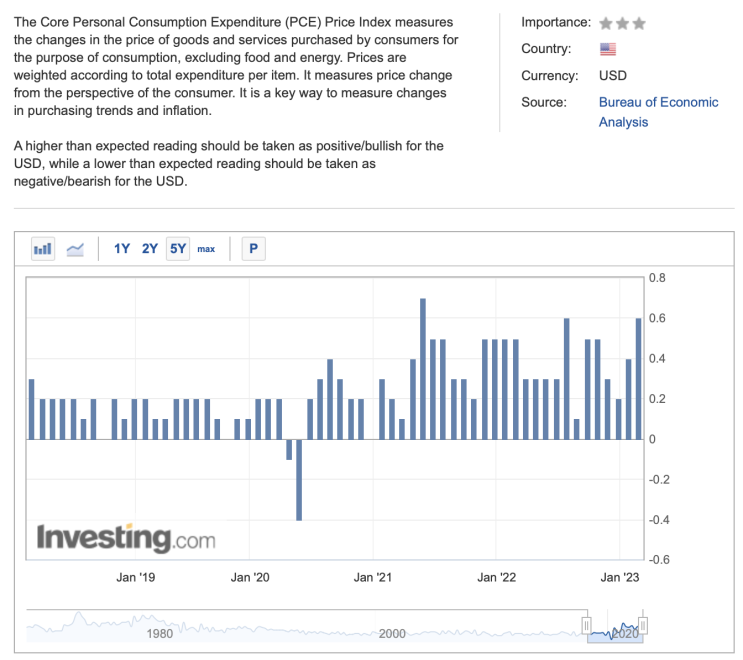Image resolution: width=743 pixels, height=660 pixels.
Task: Click the Investing.com watermark logo
Action: pos(126,537)
